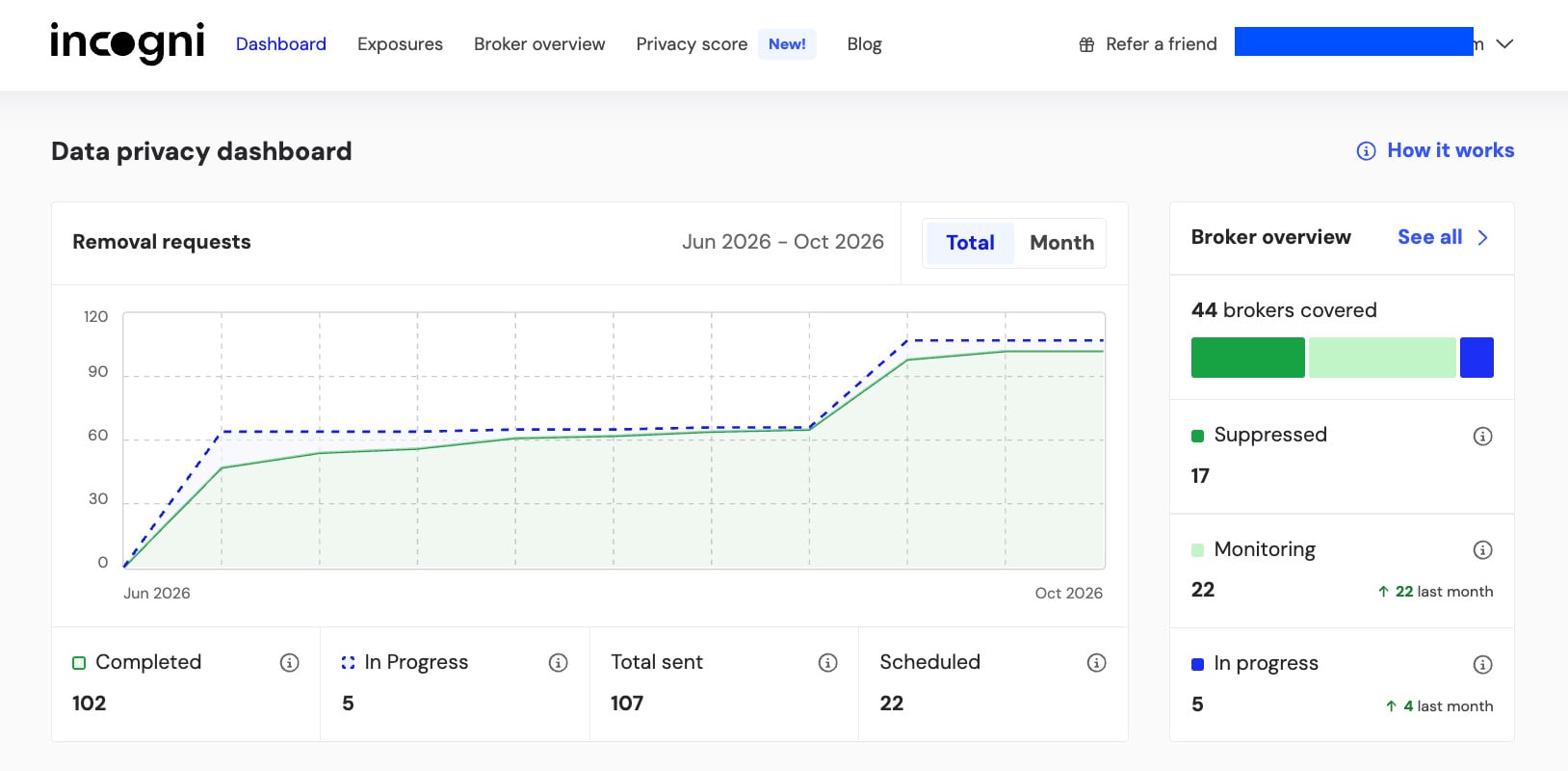Go to the Dashboard tab

pos(281,44)
